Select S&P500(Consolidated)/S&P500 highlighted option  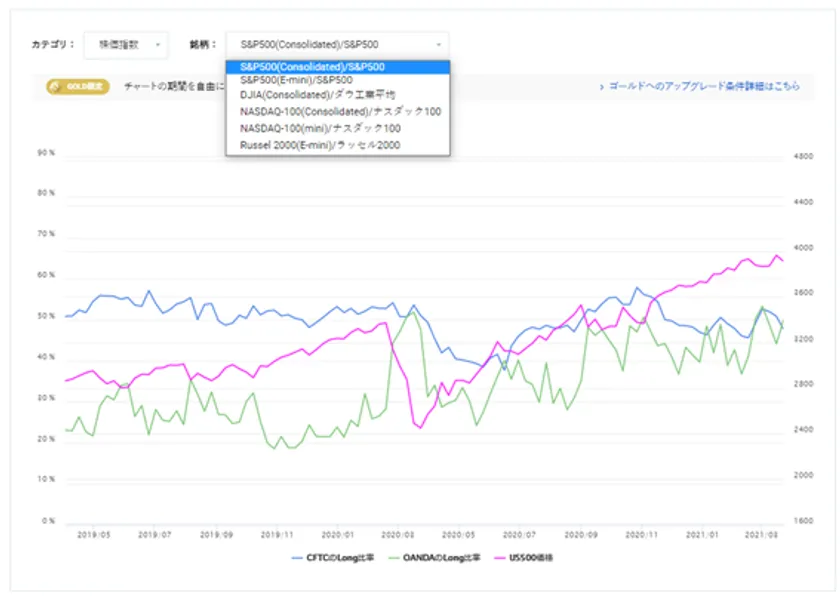312,67
